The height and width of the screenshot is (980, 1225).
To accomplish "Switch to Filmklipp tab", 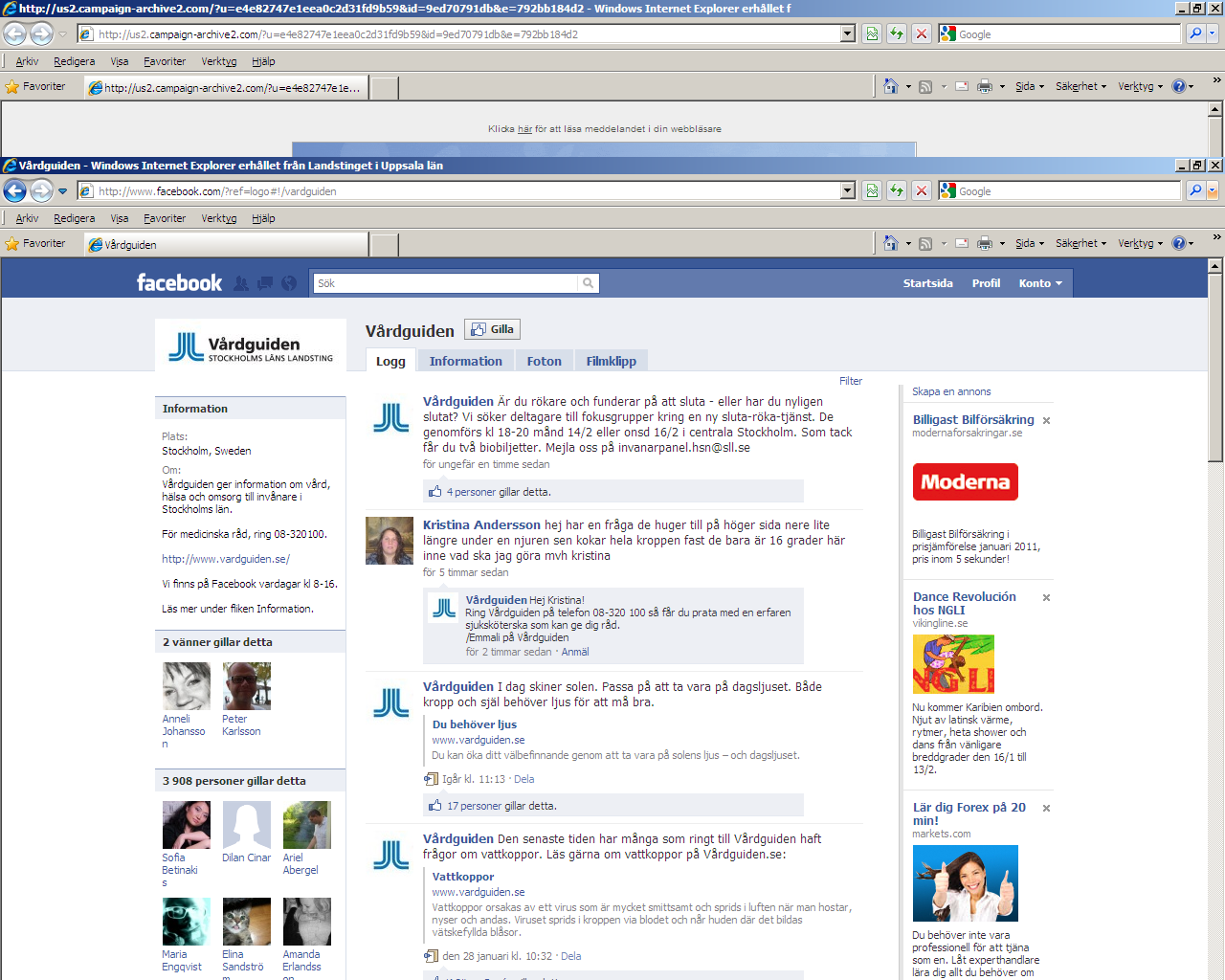I will pyautogui.click(x=611, y=361).
